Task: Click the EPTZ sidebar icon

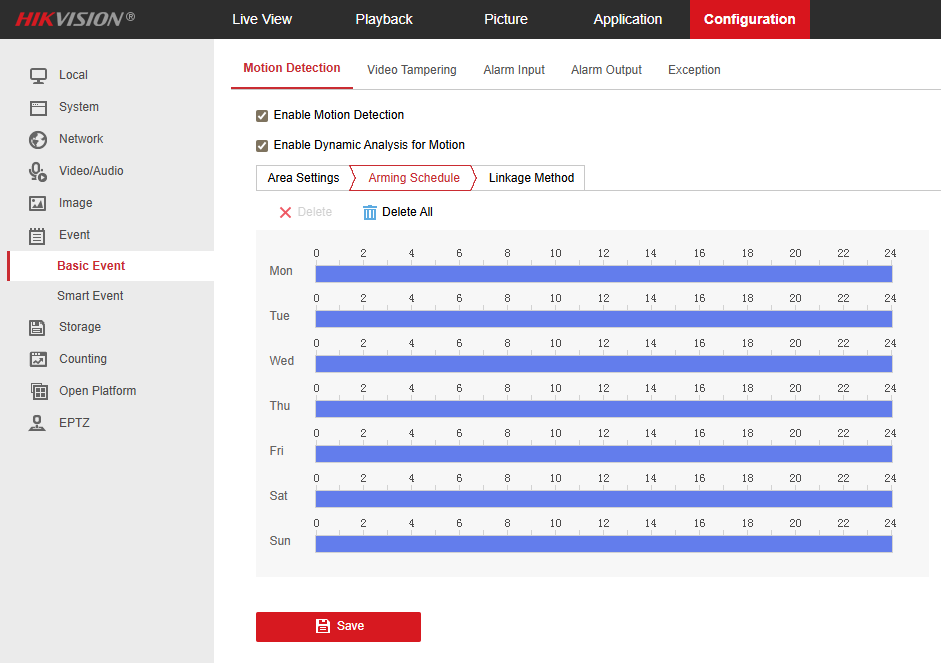Action: click(38, 423)
